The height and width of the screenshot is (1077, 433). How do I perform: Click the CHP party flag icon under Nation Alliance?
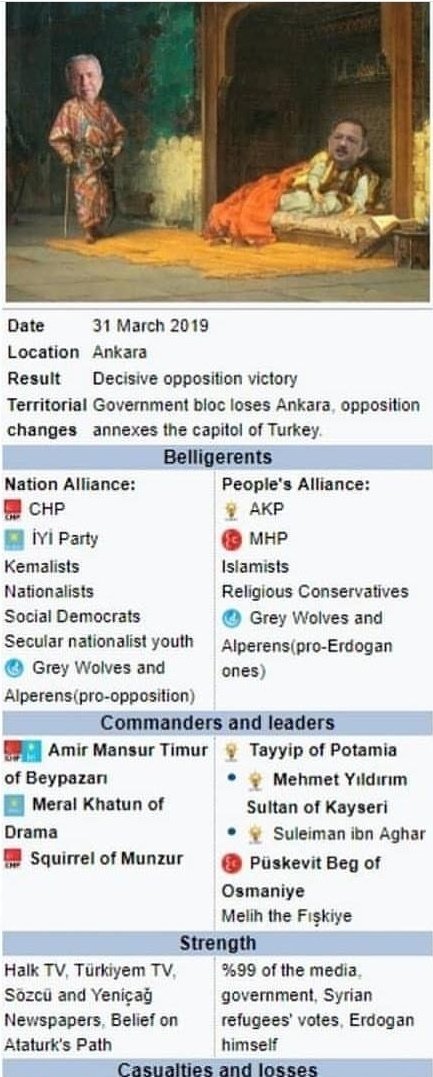(x=13, y=510)
